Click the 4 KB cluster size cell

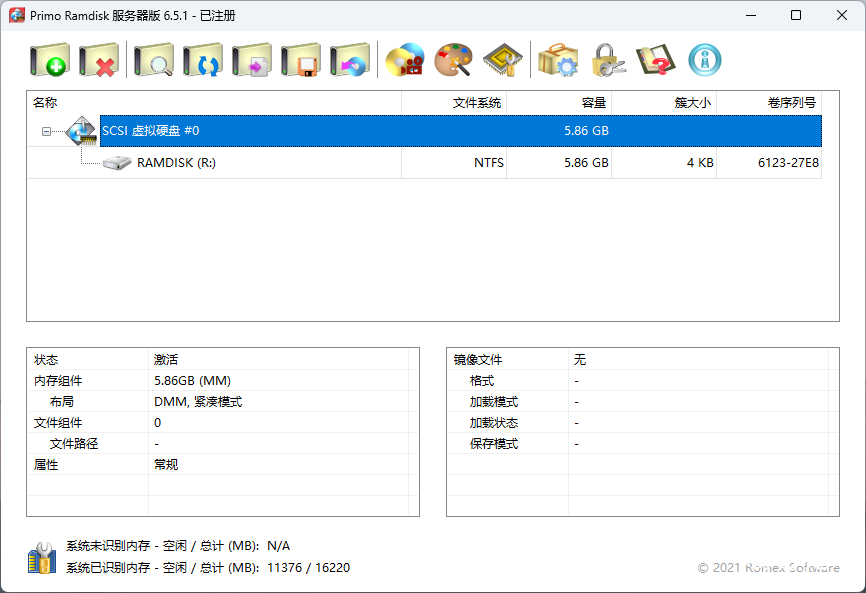coord(700,163)
